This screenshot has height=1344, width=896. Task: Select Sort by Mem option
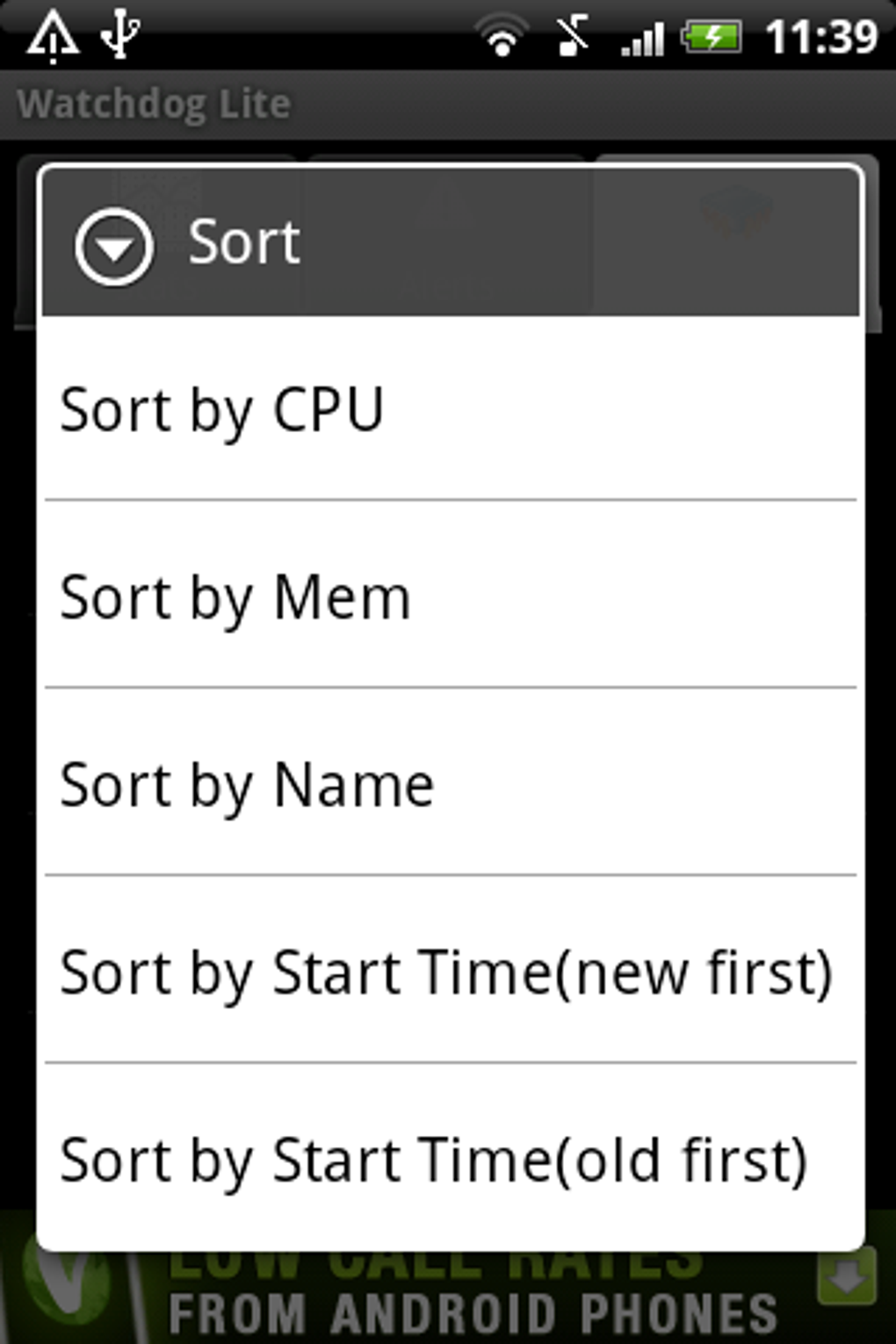click(450, 597)
